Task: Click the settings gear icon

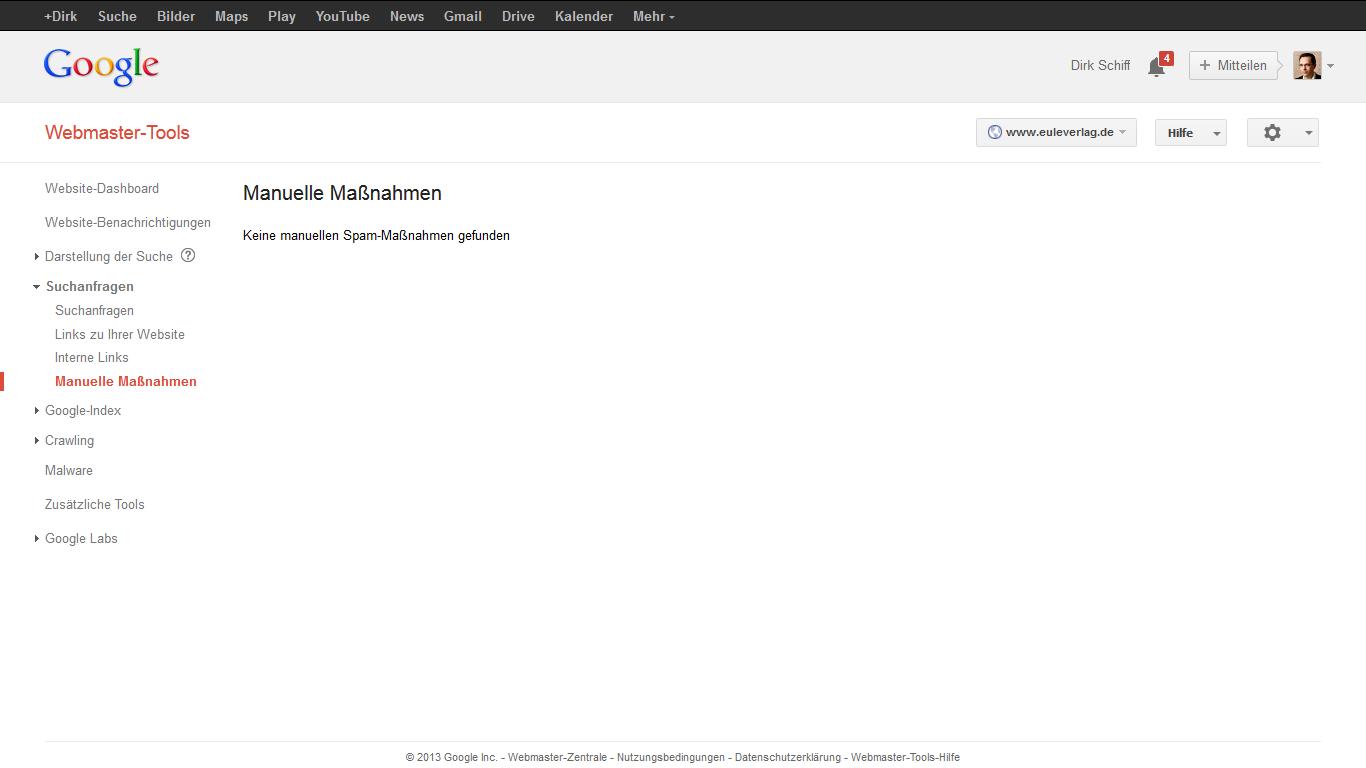Action: 1272,132
